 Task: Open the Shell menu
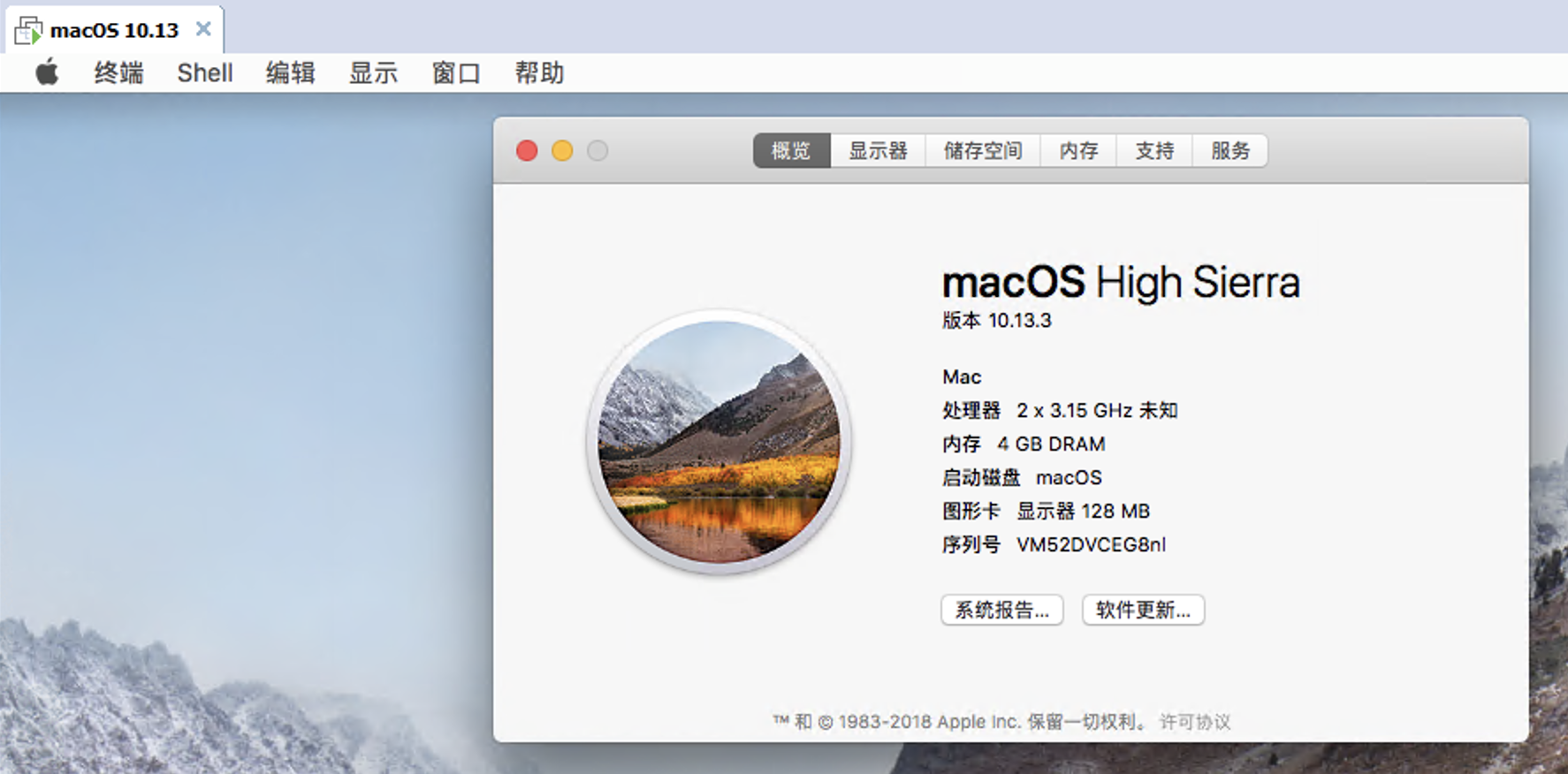[205, 72]
